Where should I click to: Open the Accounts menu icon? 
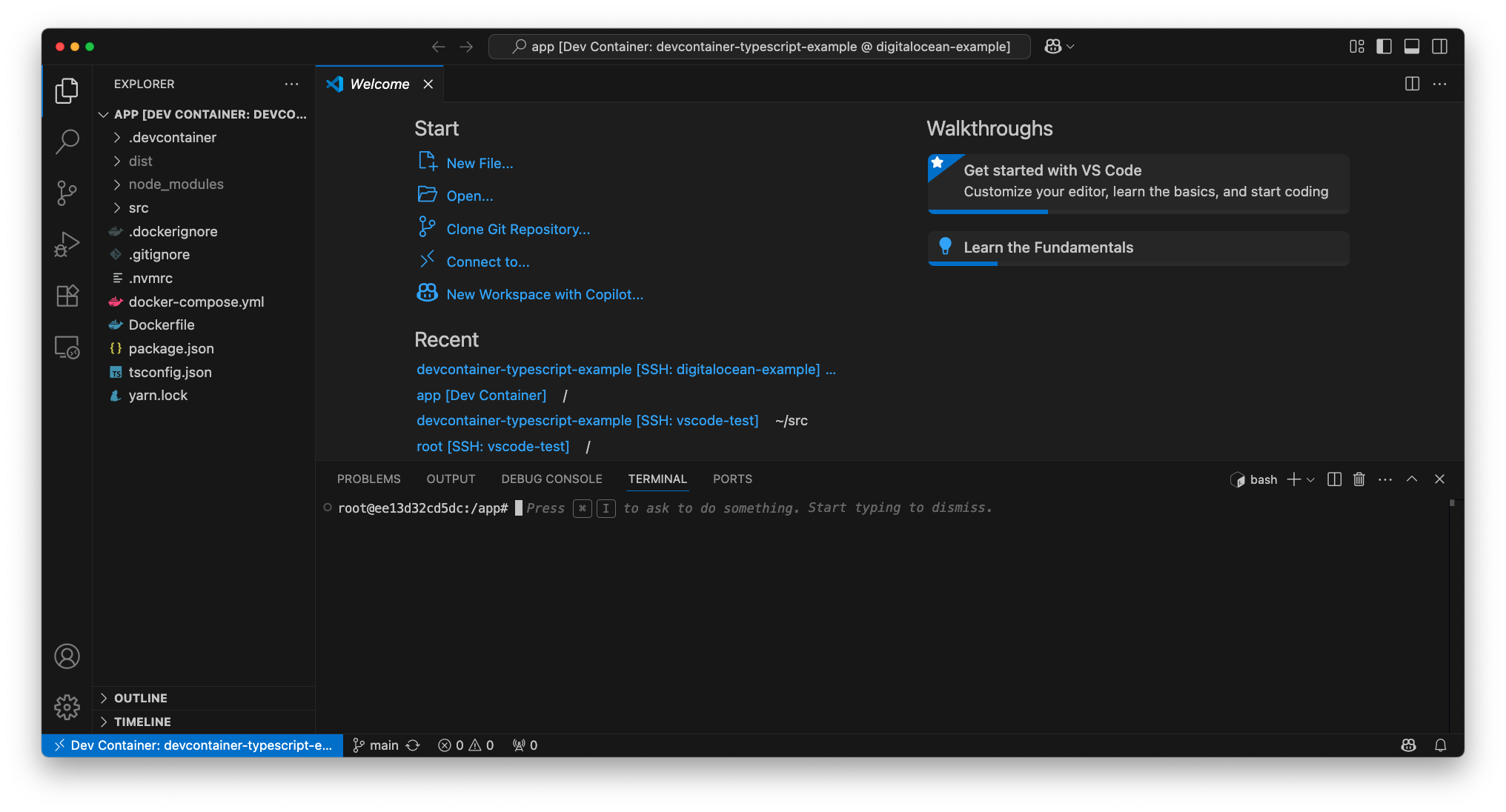pyautogui.click(x=67, y=656)
